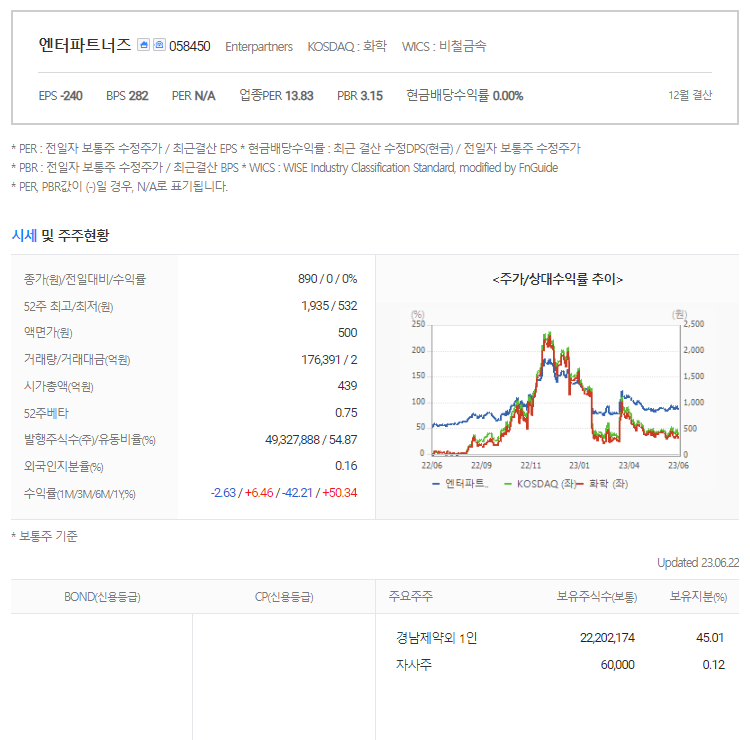Screen dimensions: 750x740
Task: Click the 주요주주 column header
Action: [x=410, y=596]
